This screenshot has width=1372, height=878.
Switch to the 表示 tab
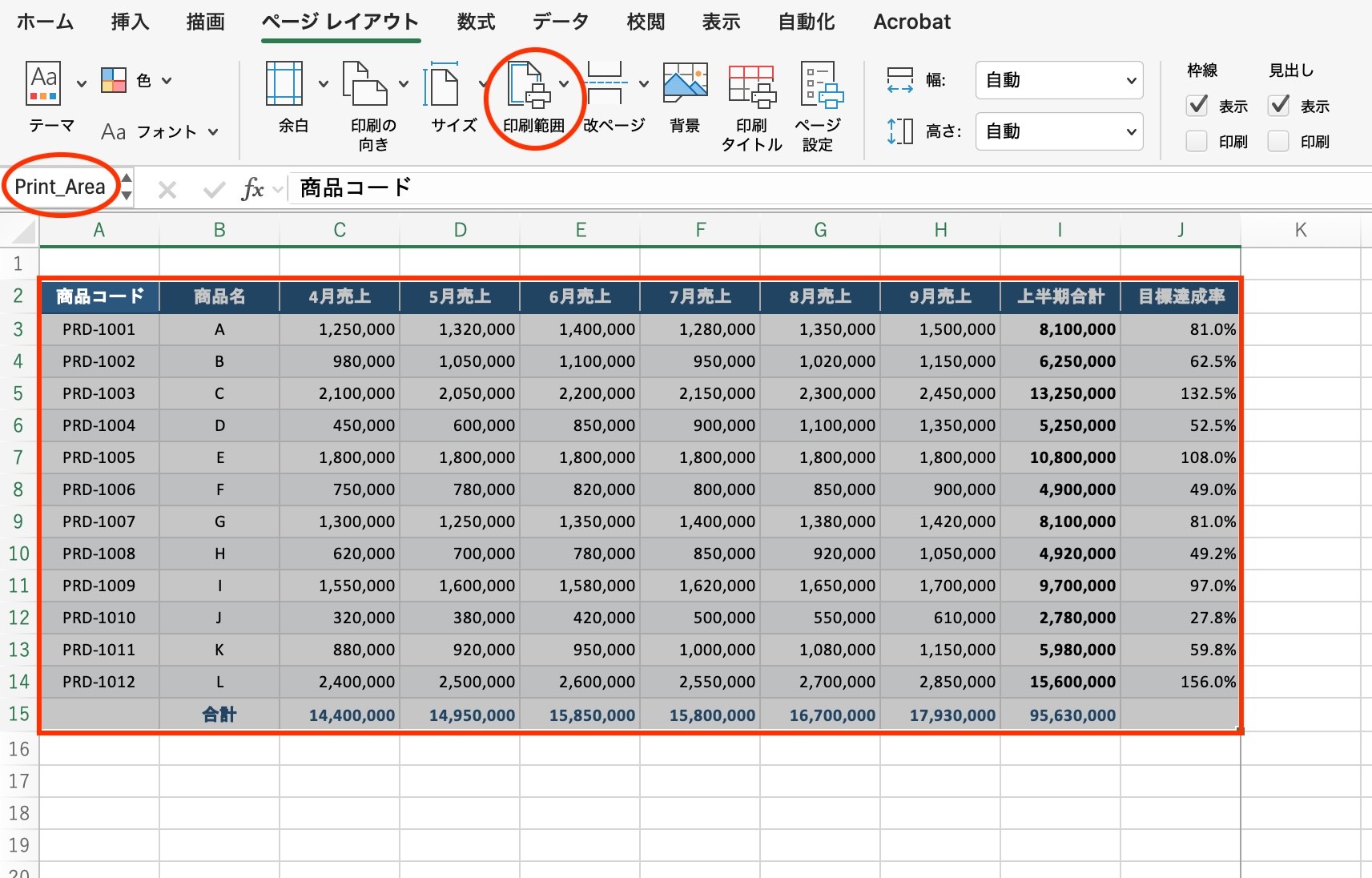click(721, 22)
